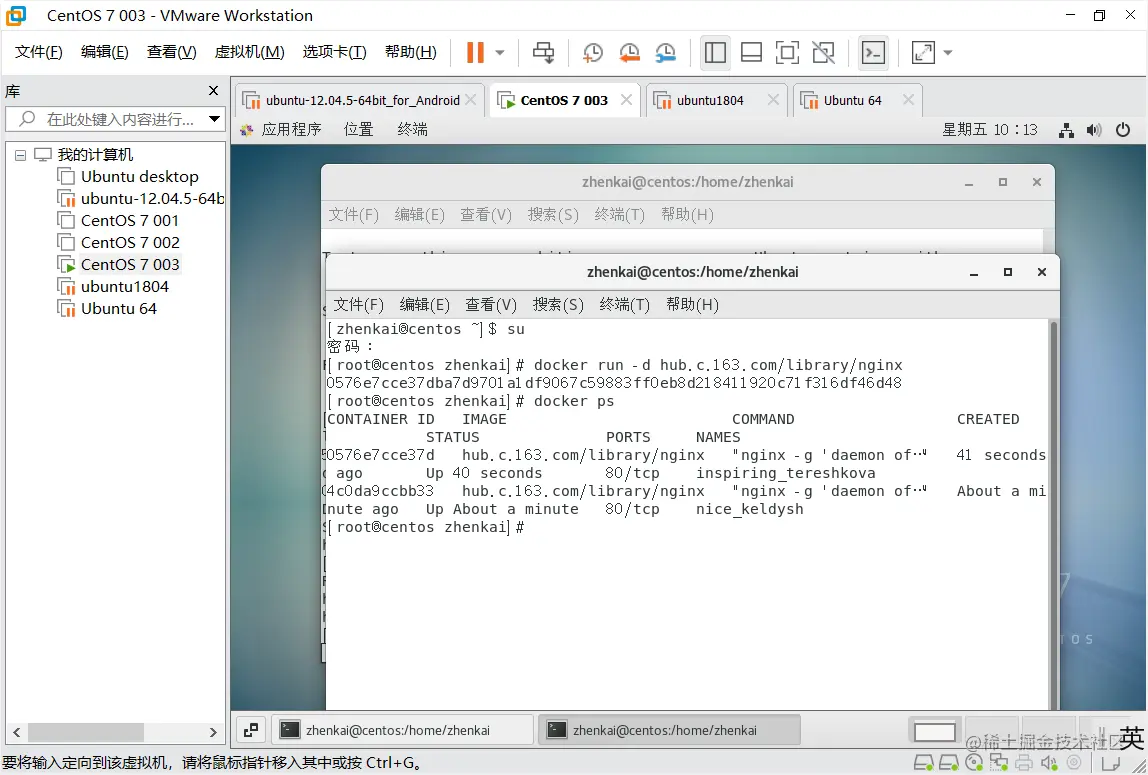This screenshot has height=775, width=1148.
Task: Open the 终端 menu in GNOME top bar
Action: pos(412,130)
